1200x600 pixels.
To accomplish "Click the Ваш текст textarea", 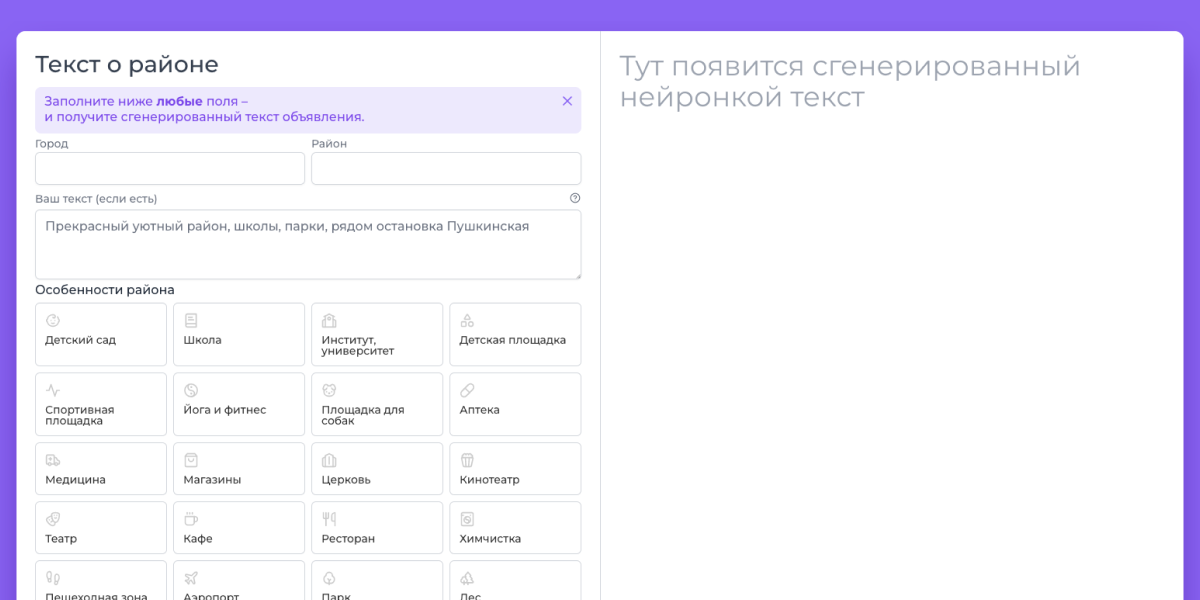I will point(307,244).
